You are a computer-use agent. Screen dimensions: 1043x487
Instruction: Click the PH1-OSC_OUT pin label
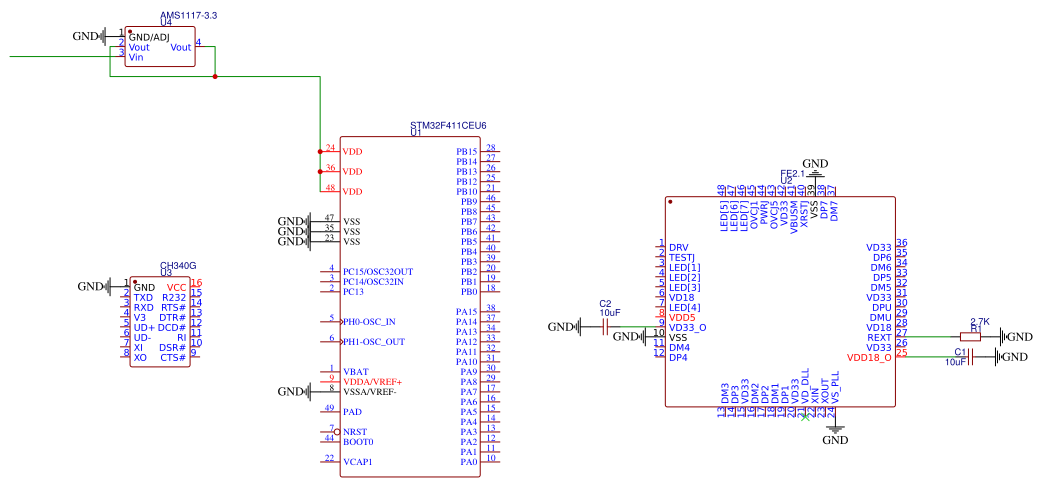[372, 342]
